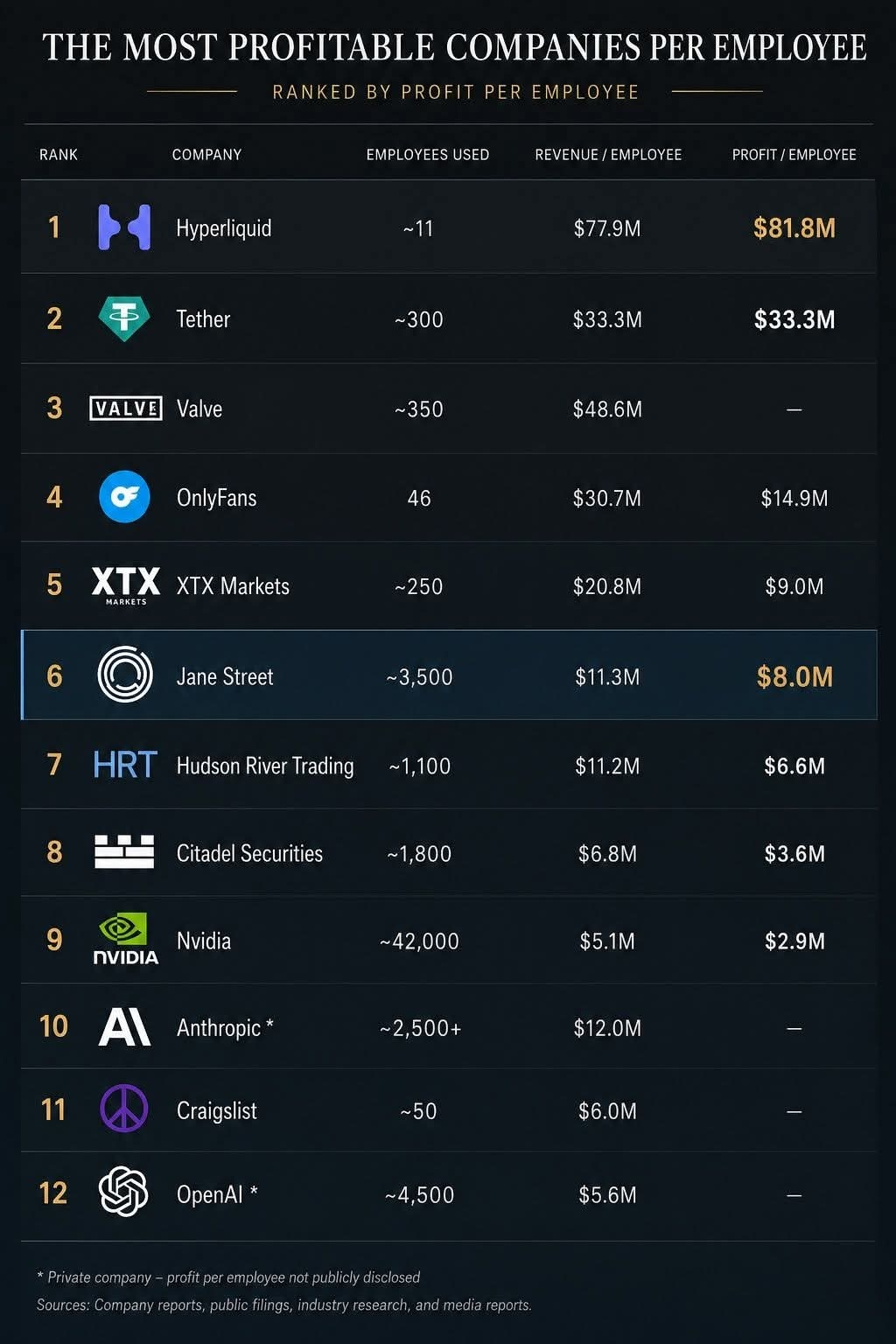Image resolution: width=896 pixels, height=1344 pixels.
Task: Click the Company column header
Action: pyautogui.click(x=206, y=155)
